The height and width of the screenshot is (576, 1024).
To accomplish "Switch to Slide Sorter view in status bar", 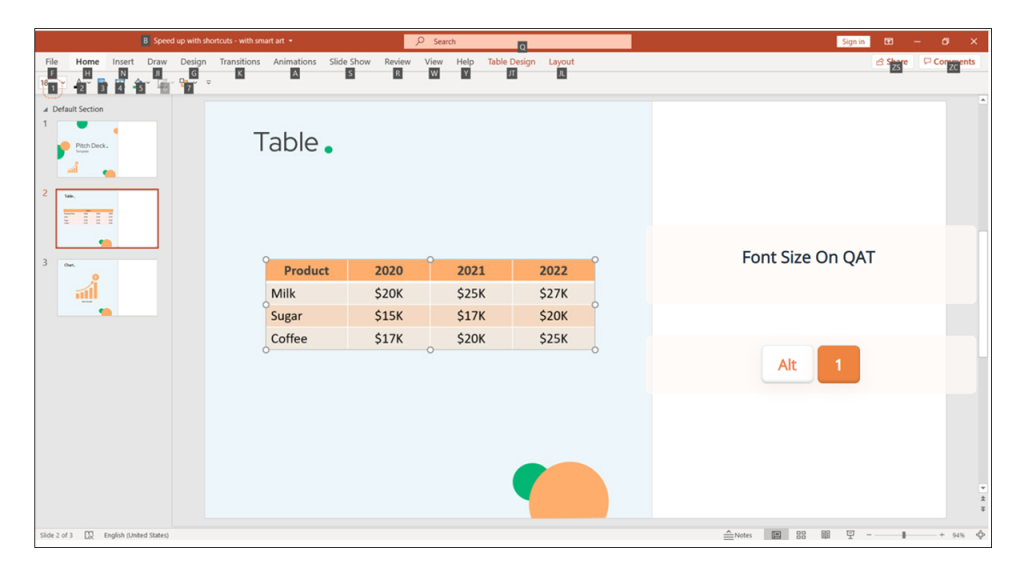I will click(x=801, y=535).
